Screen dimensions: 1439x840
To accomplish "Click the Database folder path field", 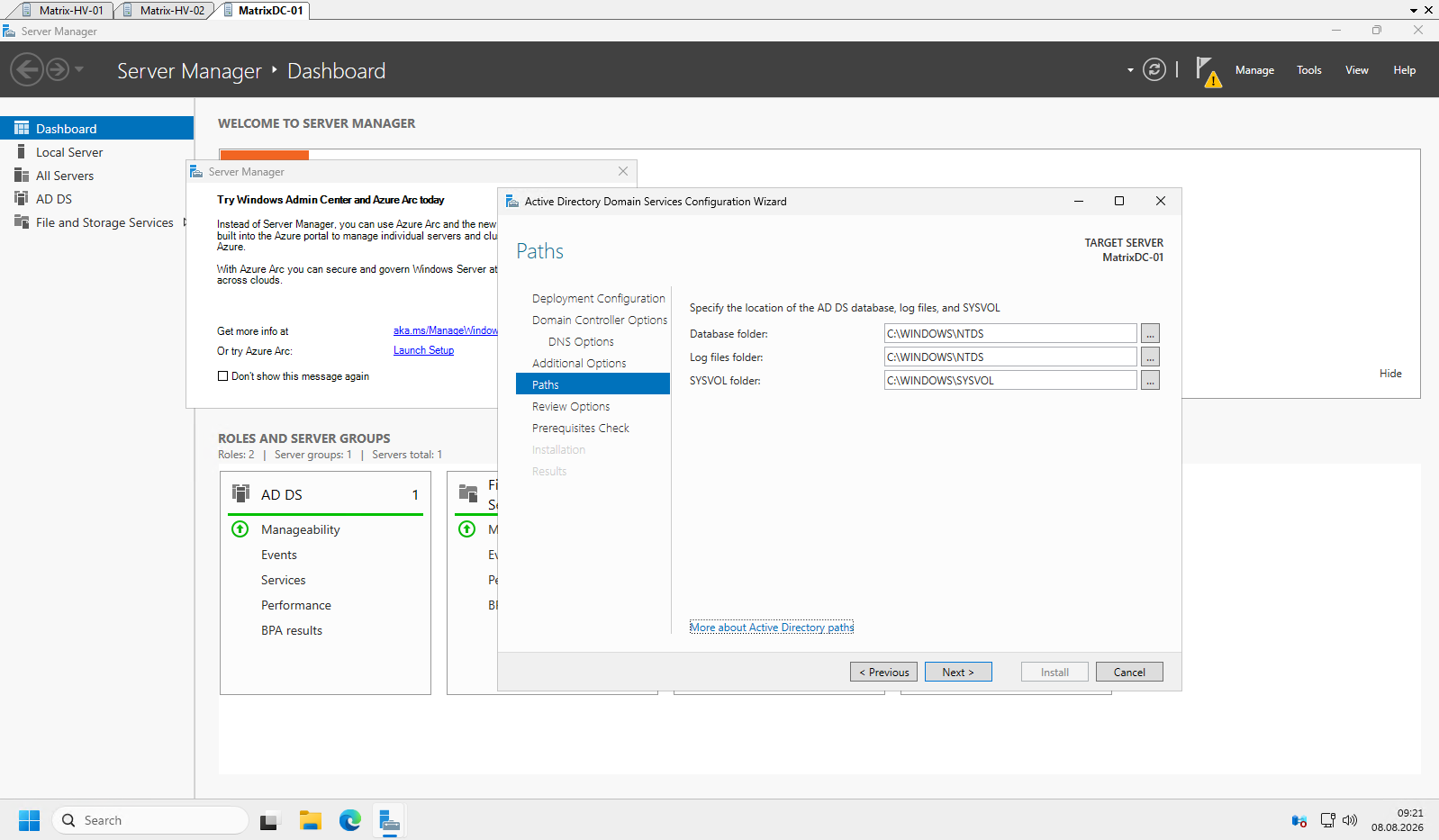I will coord(1010,333).
